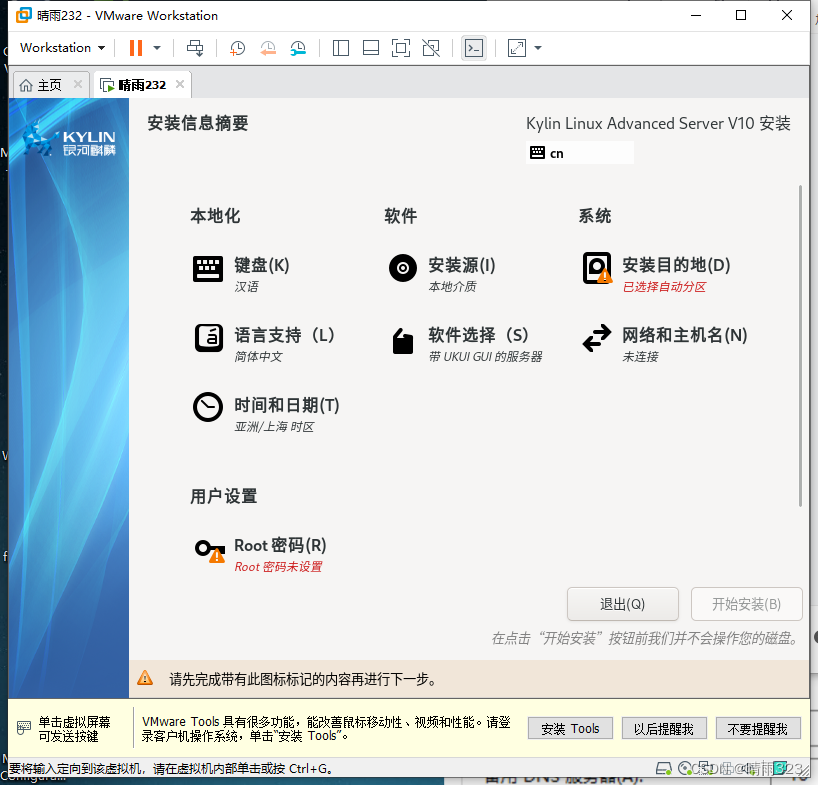Viewport: 818px width, 785px height.
Task: Send Ctrl+Alt+Del to the VM
Action: (195, 48)
